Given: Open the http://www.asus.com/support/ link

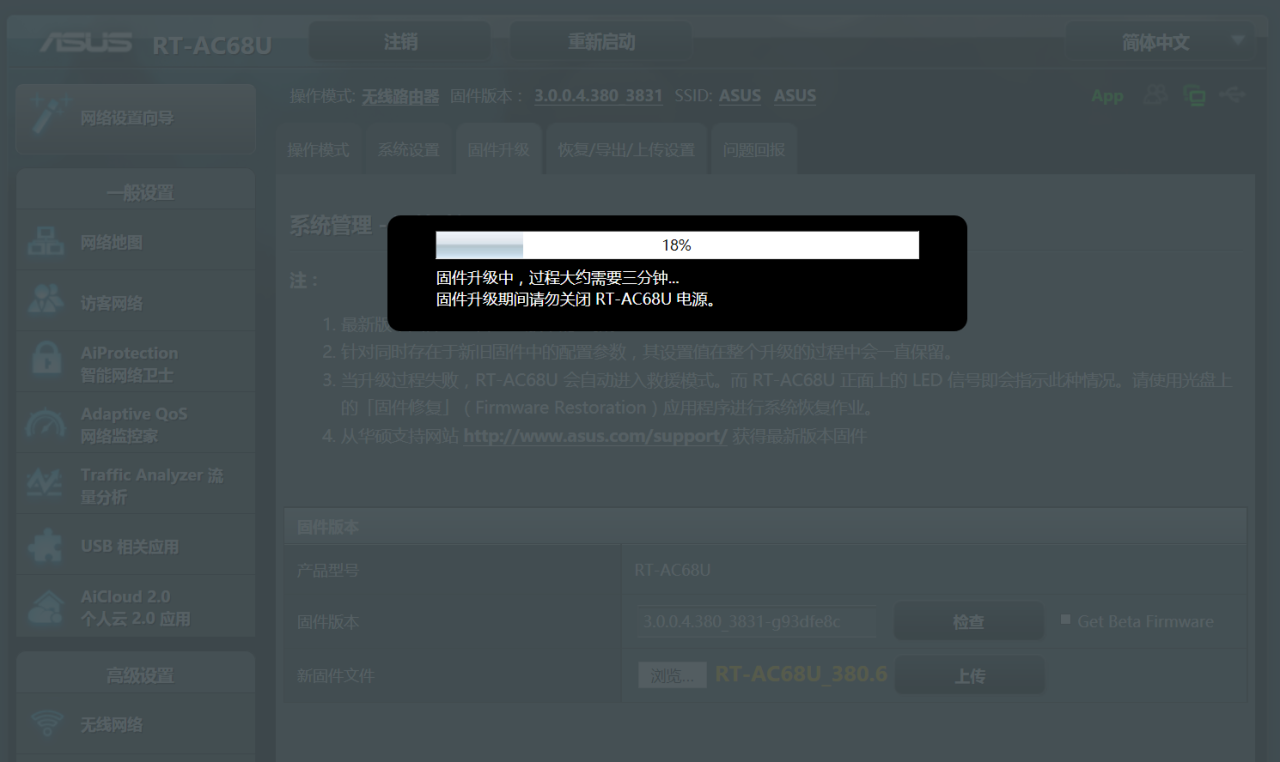Looking at the screenshot, I should pyautogui.click(x=595, y=437).
